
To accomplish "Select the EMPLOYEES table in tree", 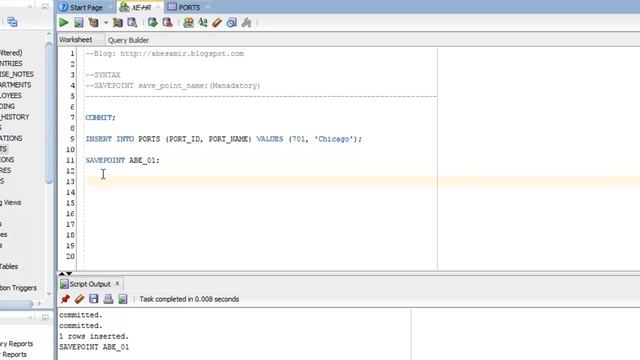I will (11, 96).
